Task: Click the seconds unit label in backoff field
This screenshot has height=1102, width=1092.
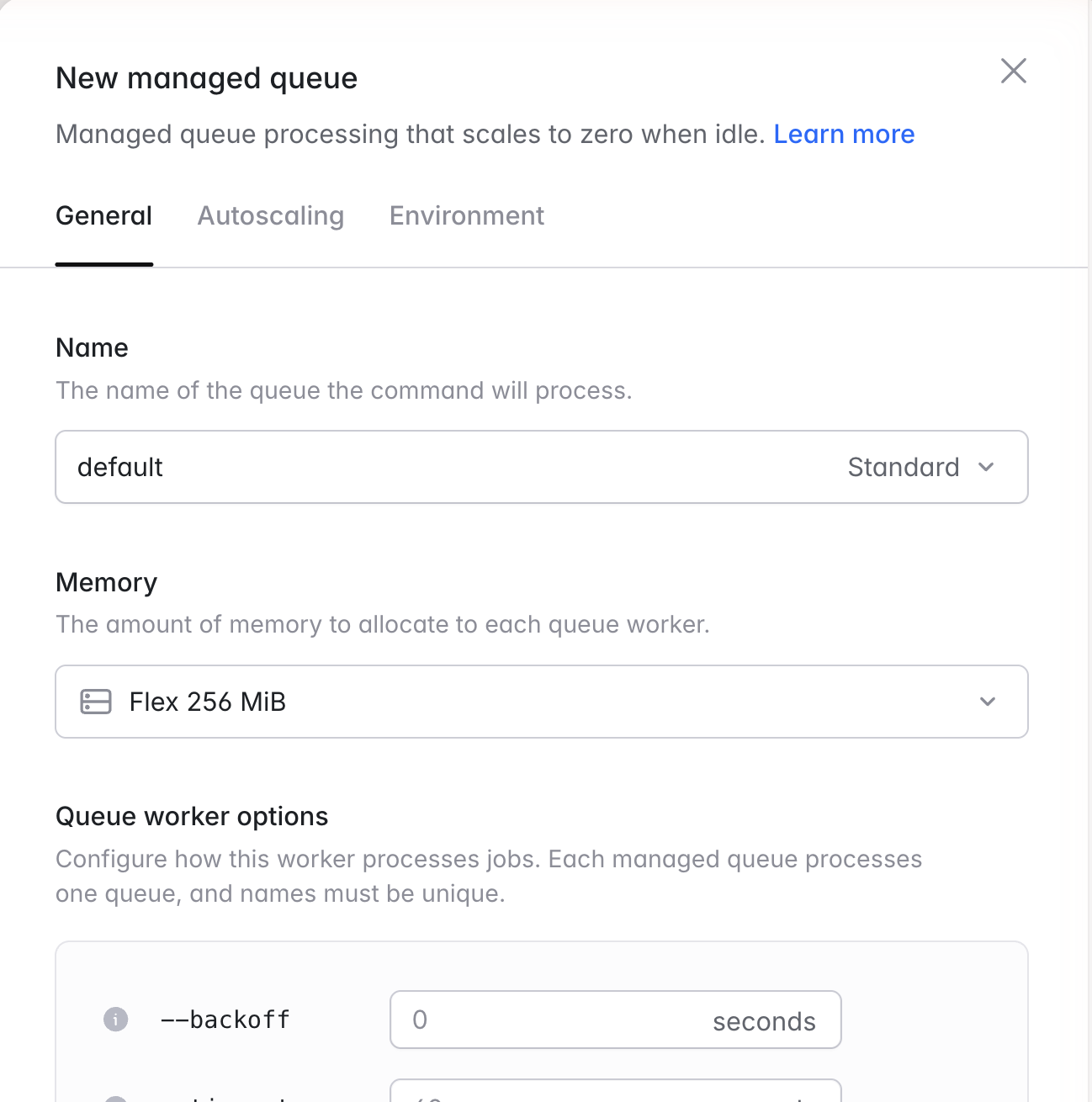Action: (764, 1021)
